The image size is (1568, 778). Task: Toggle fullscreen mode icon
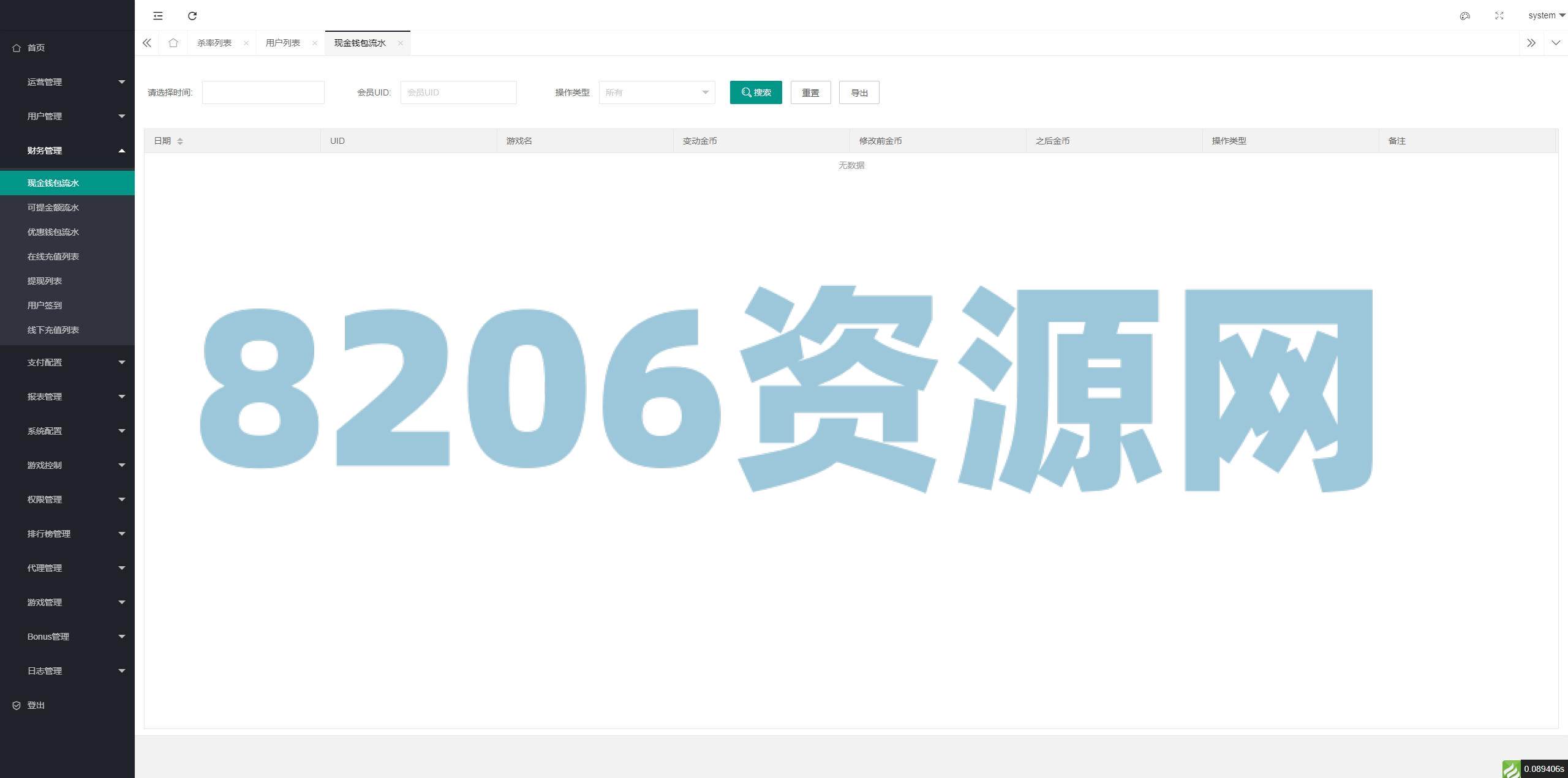point(1499,16)
